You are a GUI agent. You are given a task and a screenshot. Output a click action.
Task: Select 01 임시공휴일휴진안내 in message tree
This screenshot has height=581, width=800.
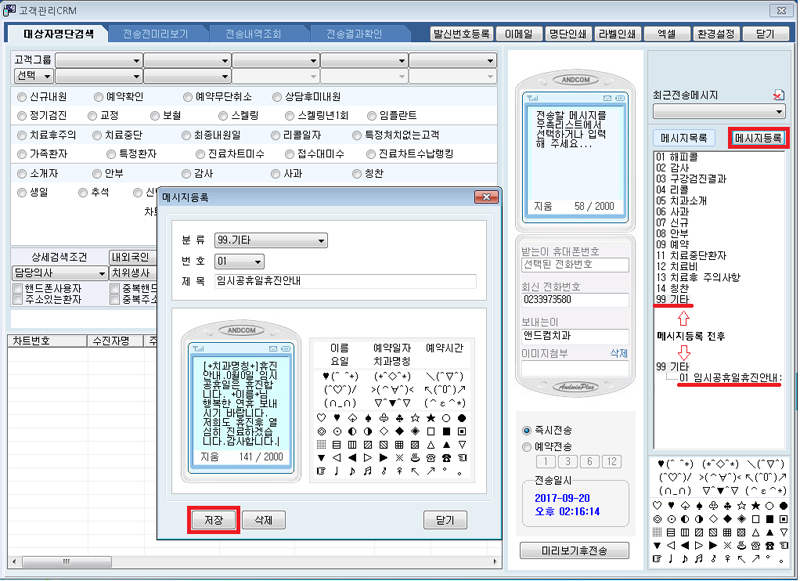[x=730, y=377]
